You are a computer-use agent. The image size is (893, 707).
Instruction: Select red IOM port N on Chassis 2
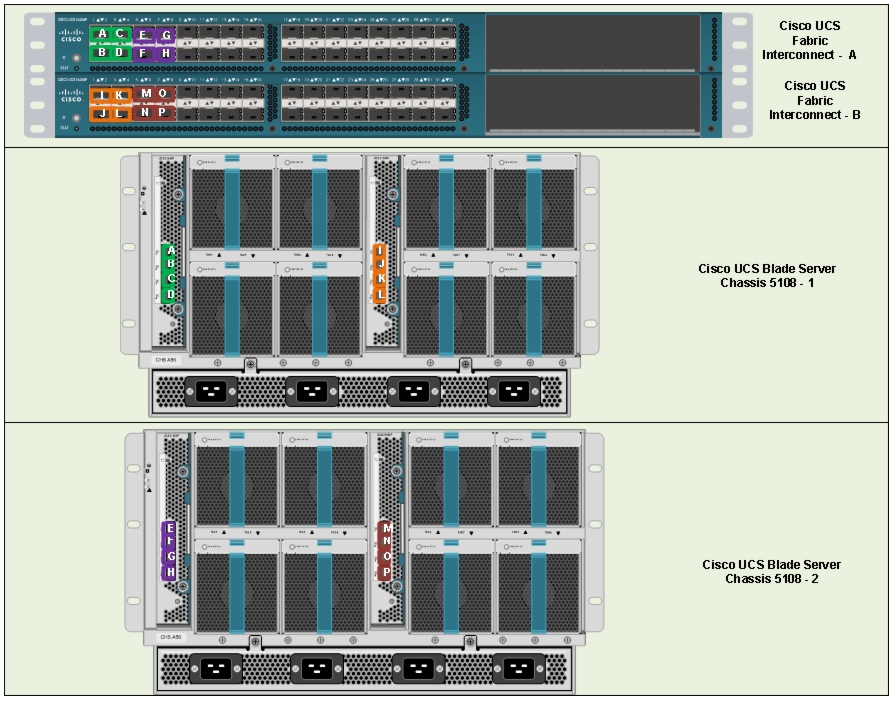pyautogui.click(x=386, y=541)
